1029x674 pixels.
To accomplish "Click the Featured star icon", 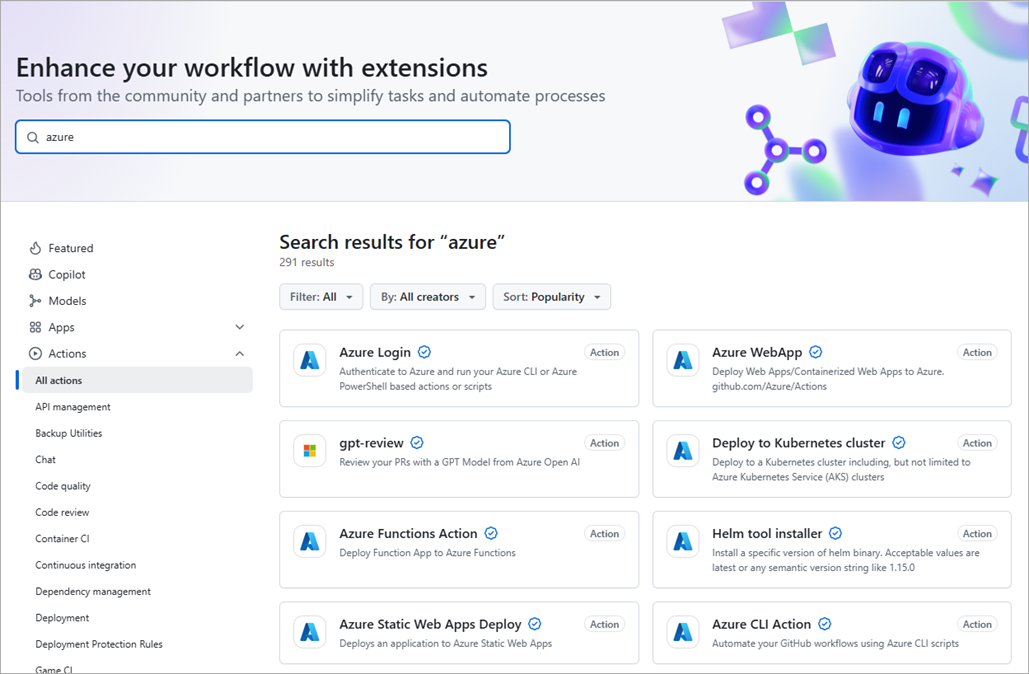I will pos(36,248).
